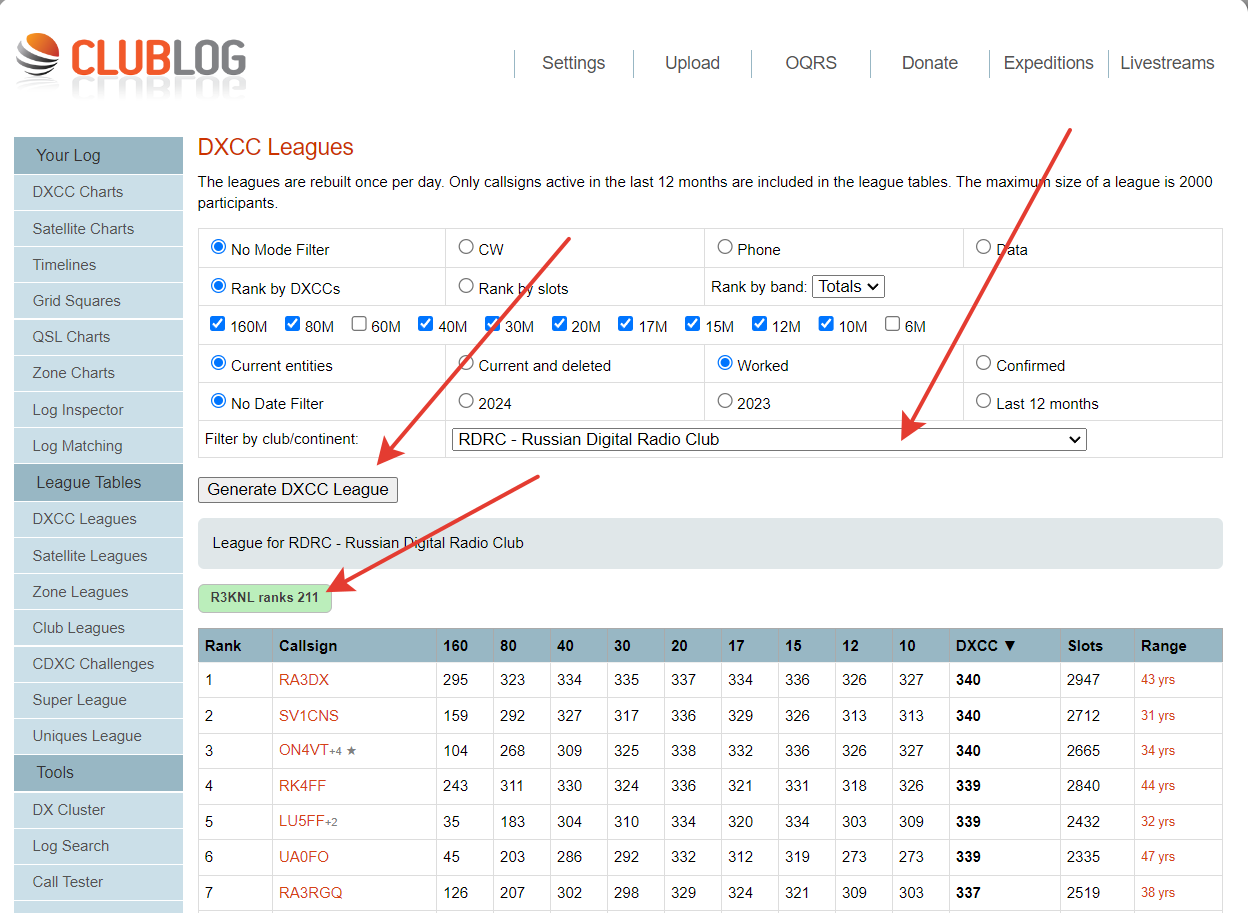Screen dimensions: 1248x913
Task: Toggle the 20M band checkbox
Action: [x=559, y=324]
